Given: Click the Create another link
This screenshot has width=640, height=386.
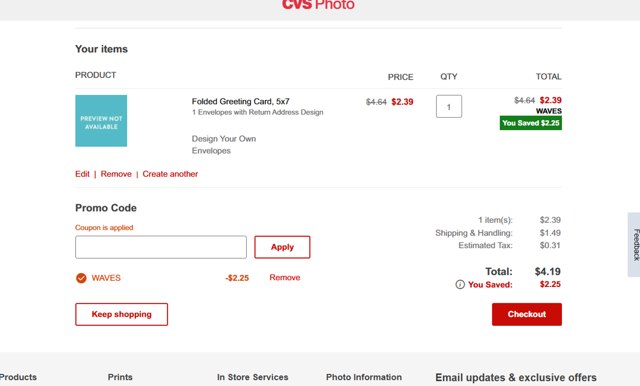Looking at the screenshot, I should point(170,174).
